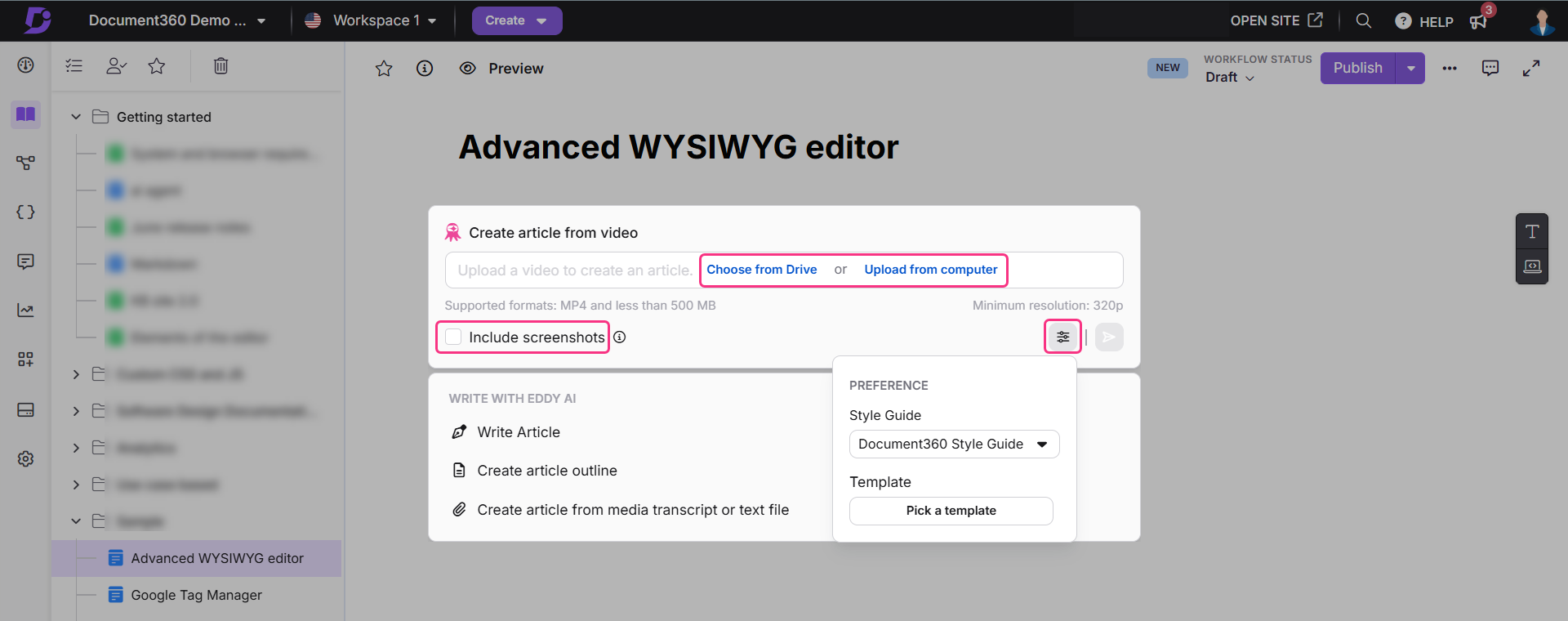The image size is (1568, 621).
Task: Open the Analytics chart icon in sidebar
Action: point(26,310)
